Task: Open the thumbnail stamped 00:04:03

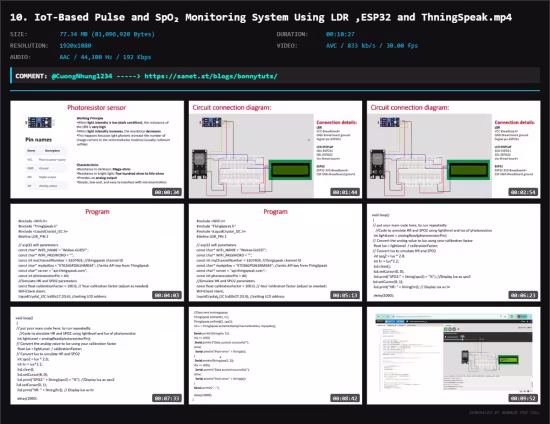Action: click(x=97, y=253)
